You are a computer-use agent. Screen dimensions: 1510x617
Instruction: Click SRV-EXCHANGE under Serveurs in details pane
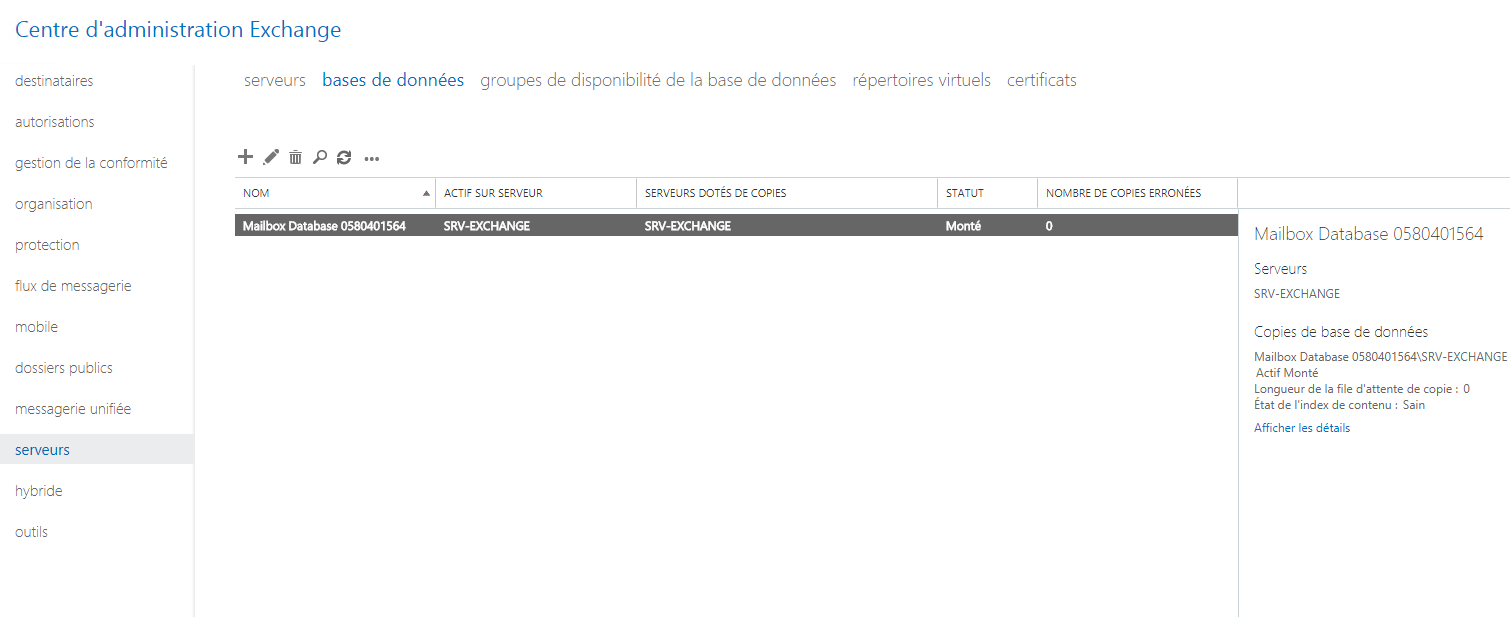(1297, 294)
